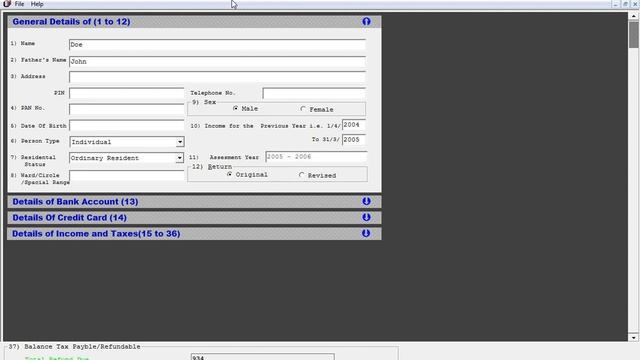640x360 pixels.
Task: Click the General Details of (1 to 12) header
Action: pos(194,22)
